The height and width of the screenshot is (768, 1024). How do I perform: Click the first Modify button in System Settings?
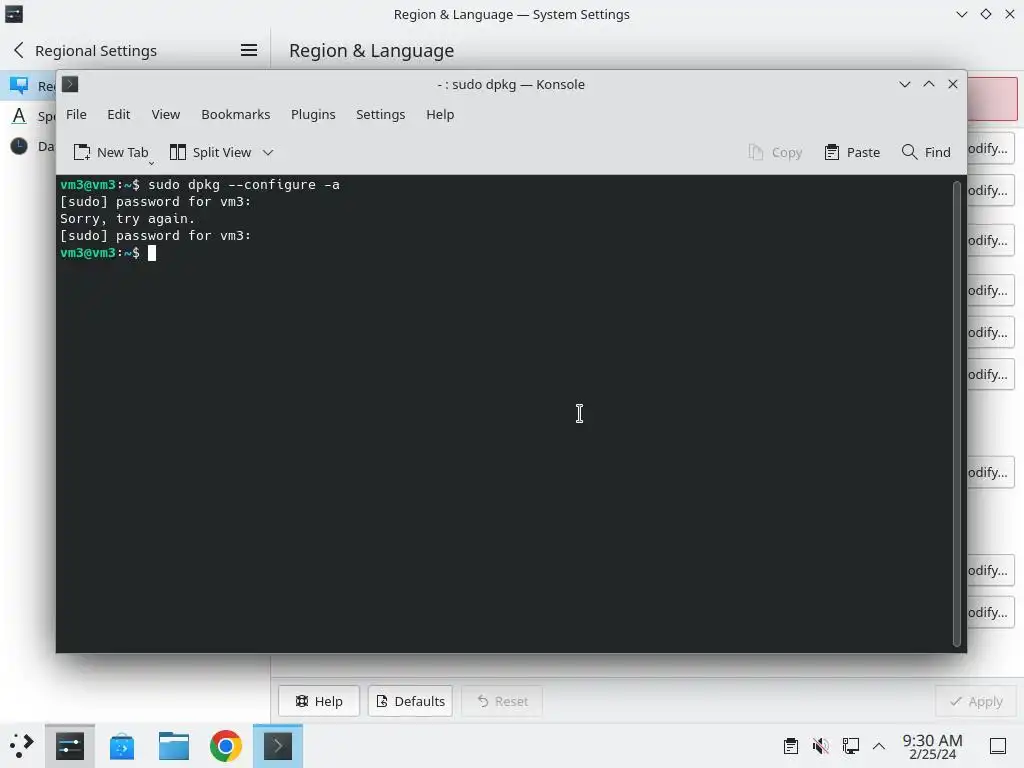990,148
